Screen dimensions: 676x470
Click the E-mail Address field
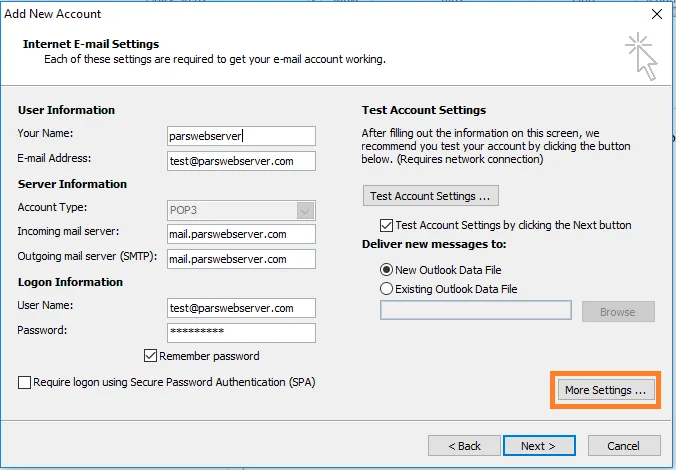click(241, 160)
